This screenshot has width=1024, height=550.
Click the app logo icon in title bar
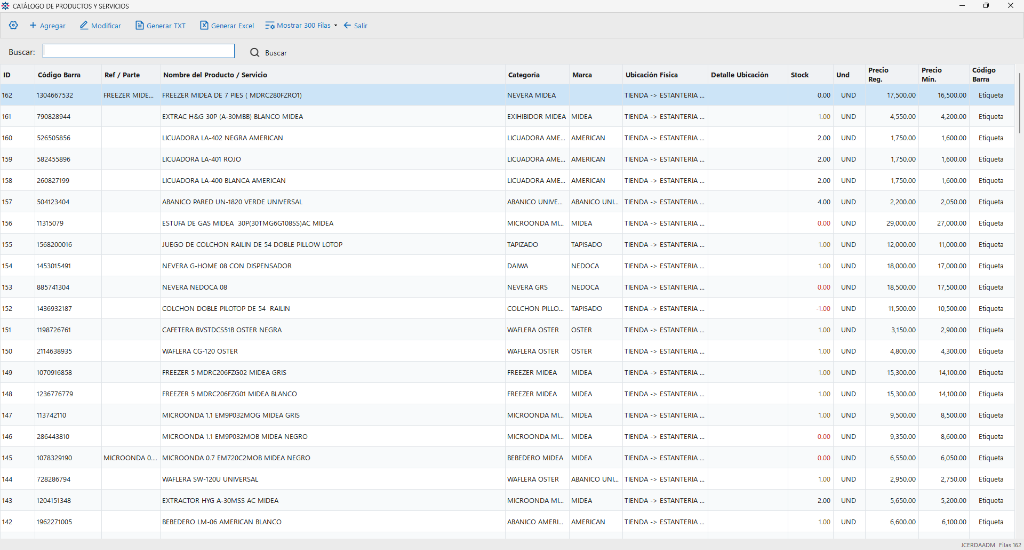pos(5,6)
